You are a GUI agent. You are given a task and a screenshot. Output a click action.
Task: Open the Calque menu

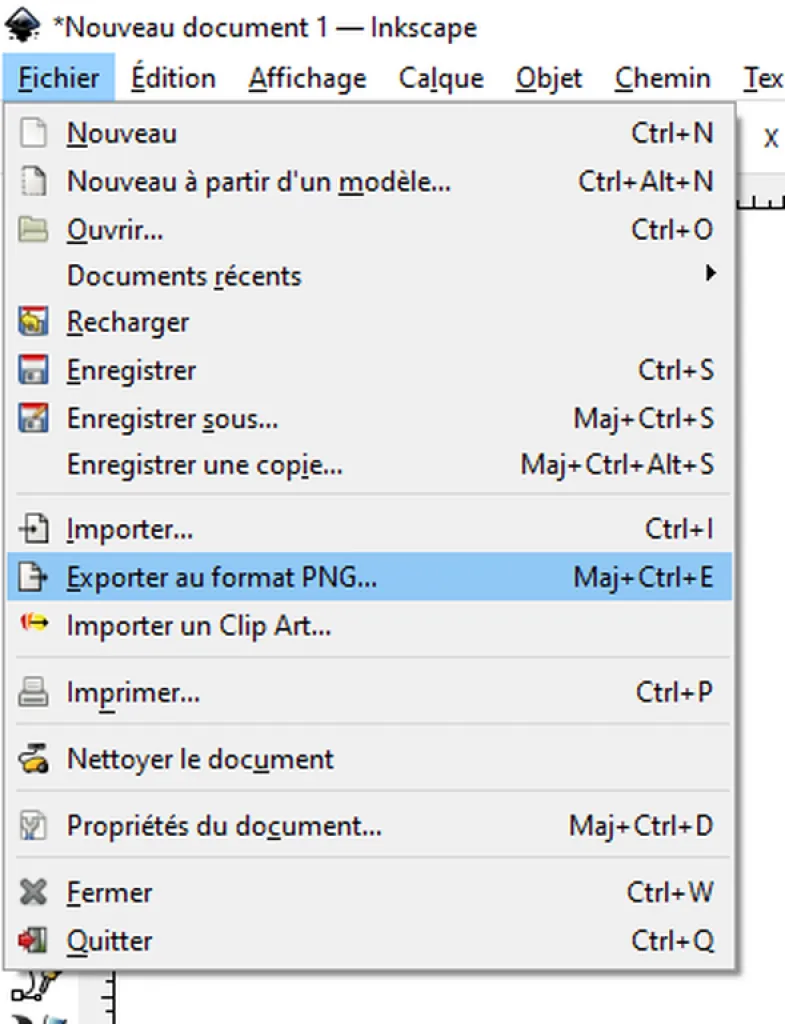click(x=441, y=78)
